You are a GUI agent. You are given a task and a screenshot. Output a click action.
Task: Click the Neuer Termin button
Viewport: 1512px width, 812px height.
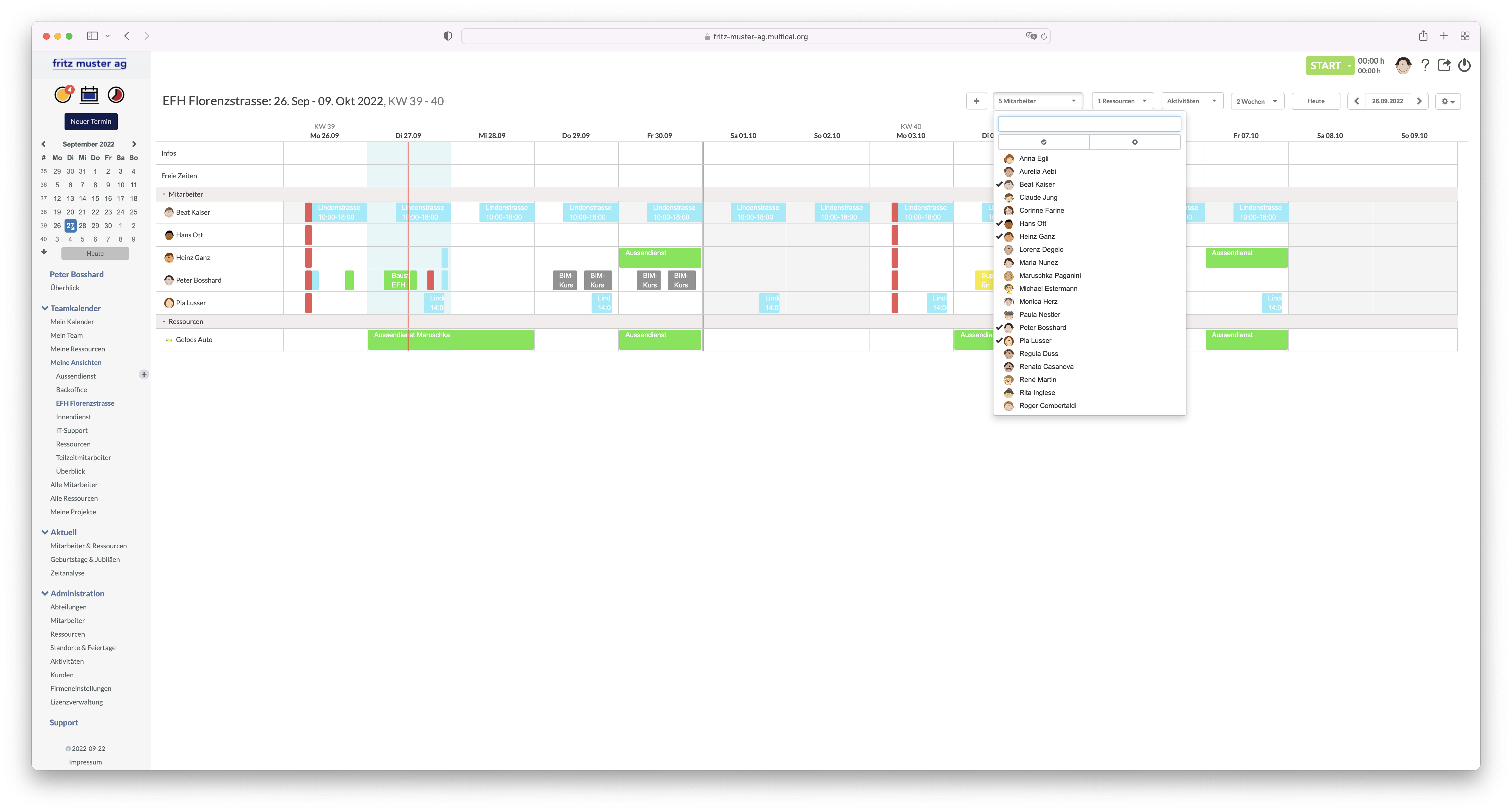click(91, 121)
